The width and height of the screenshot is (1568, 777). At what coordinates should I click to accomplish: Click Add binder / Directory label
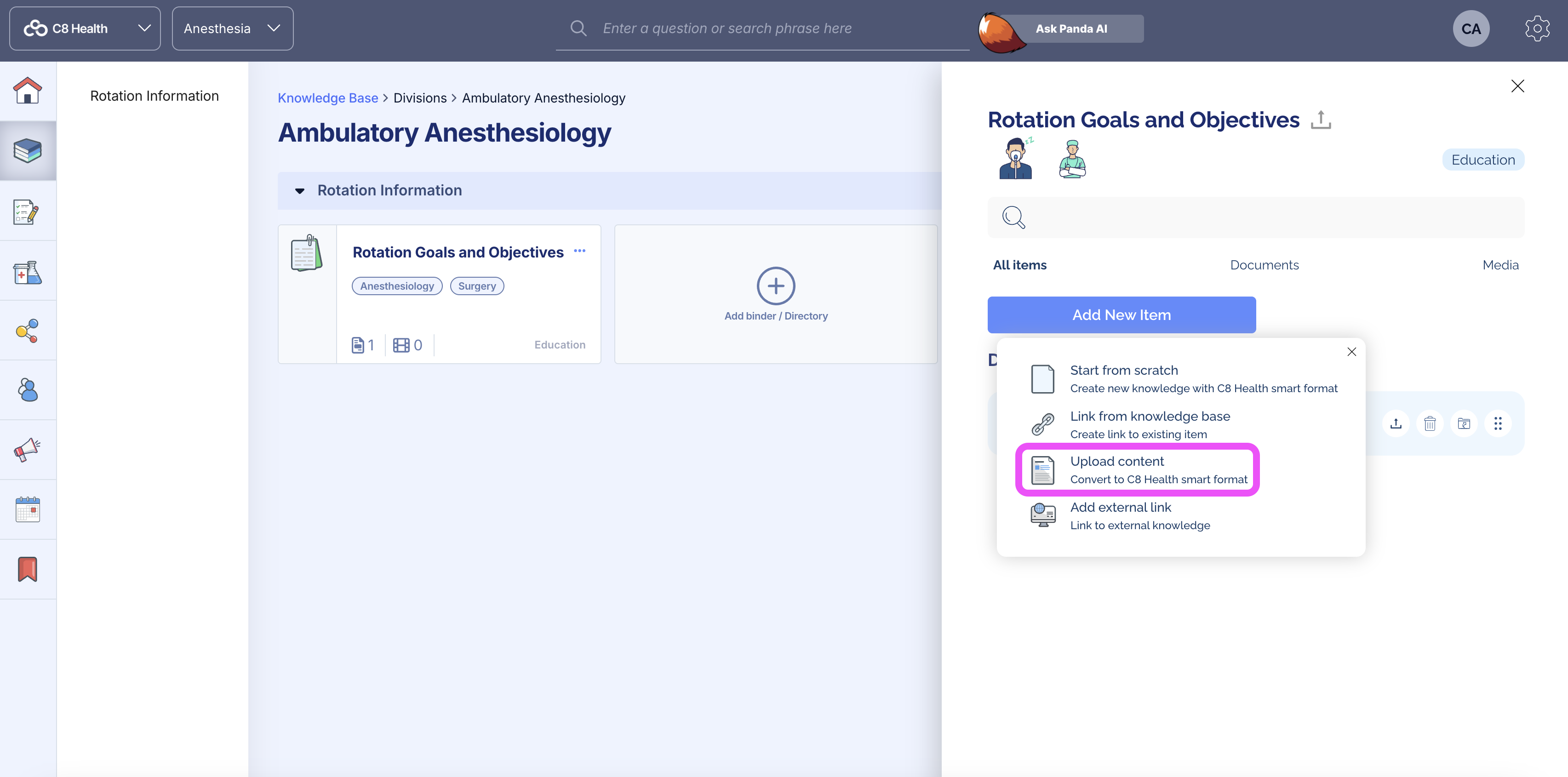click(x=775, y=316)
